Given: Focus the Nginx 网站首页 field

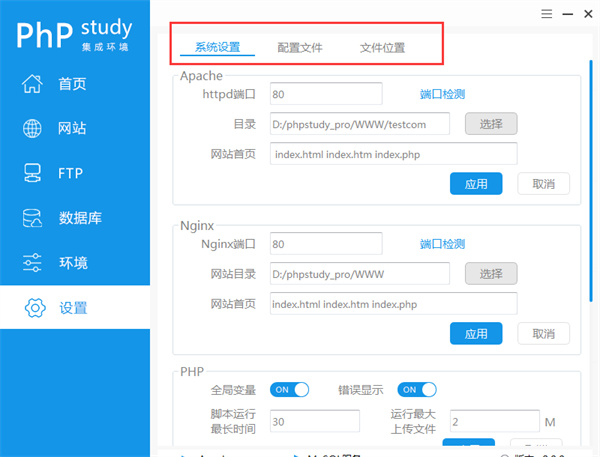Looking at the screenshot, I should pyautogui.click(x=394, y=304).
